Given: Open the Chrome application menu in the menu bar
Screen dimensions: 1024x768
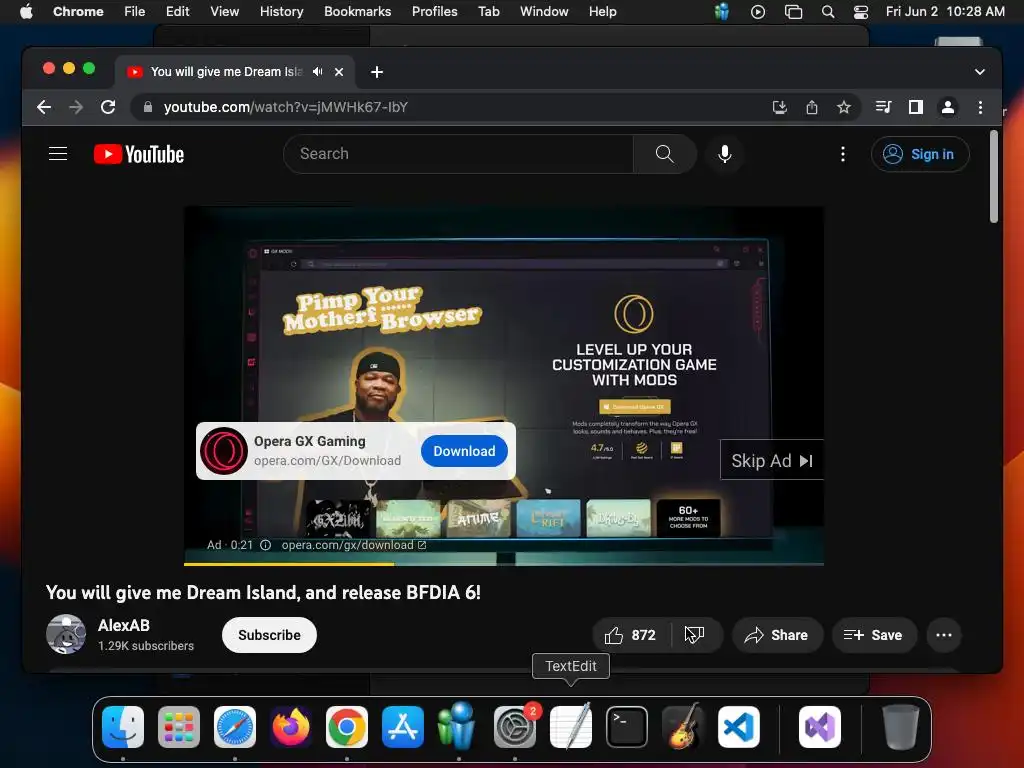Looking at the screenshot, I should [x=78, y=12].
